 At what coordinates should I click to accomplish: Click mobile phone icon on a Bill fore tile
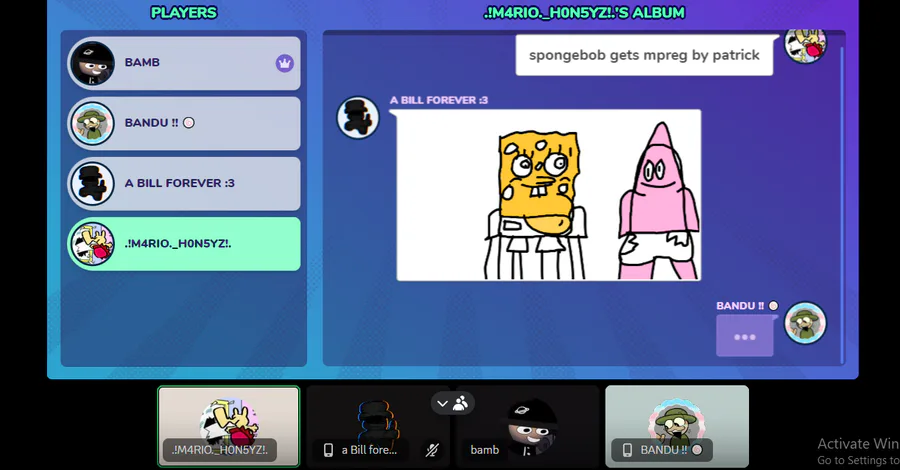coord(328,450)
